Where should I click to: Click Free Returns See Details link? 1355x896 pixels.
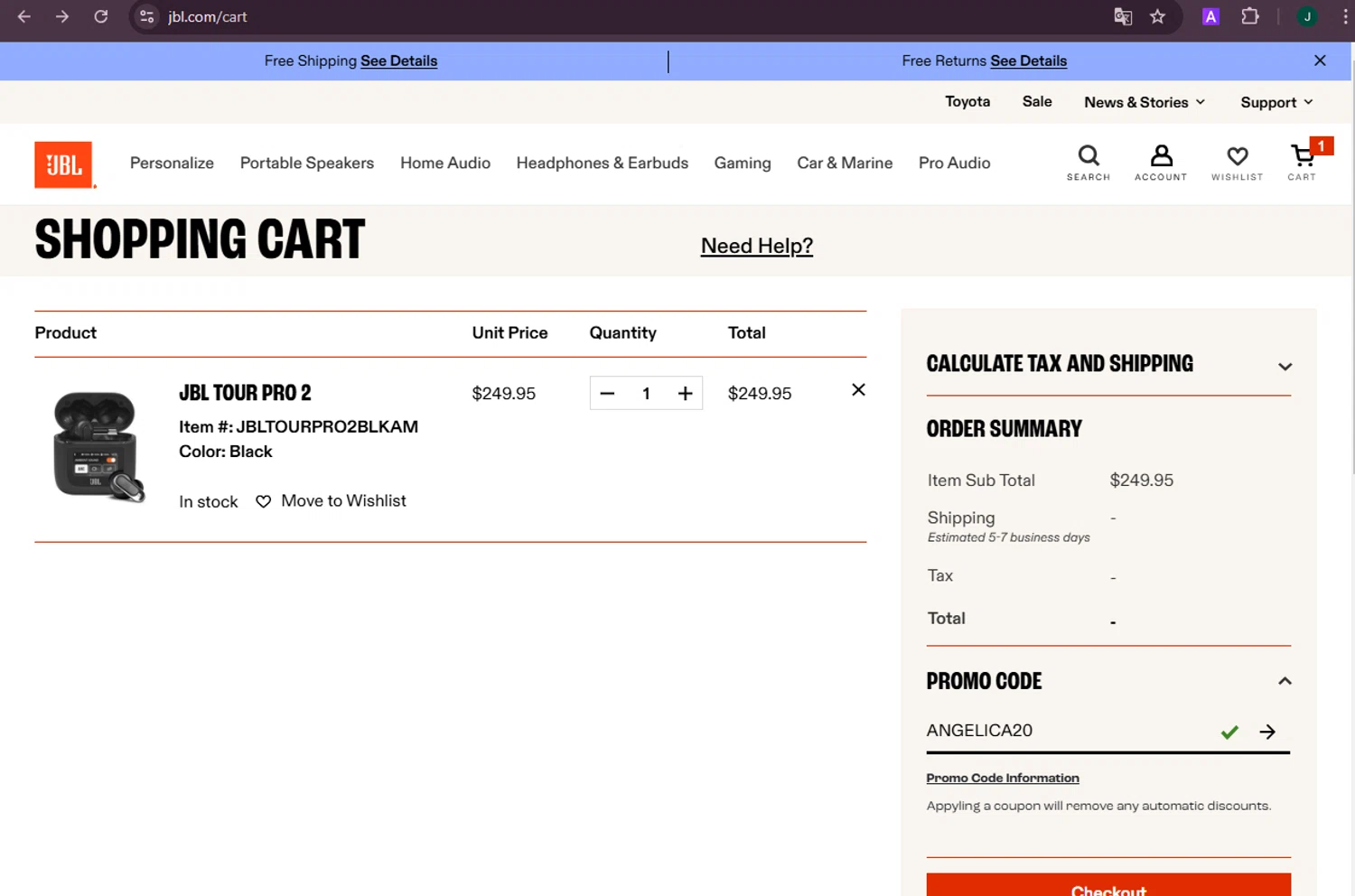pos(1029,61)
